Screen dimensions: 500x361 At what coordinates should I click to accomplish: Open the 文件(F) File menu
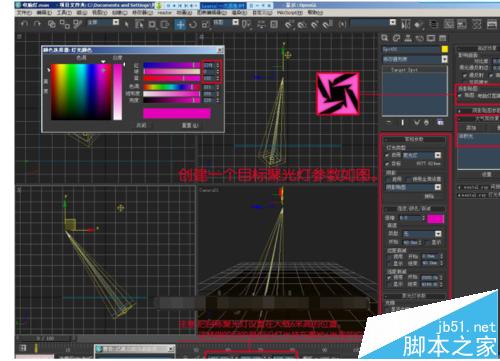(24, 12)
